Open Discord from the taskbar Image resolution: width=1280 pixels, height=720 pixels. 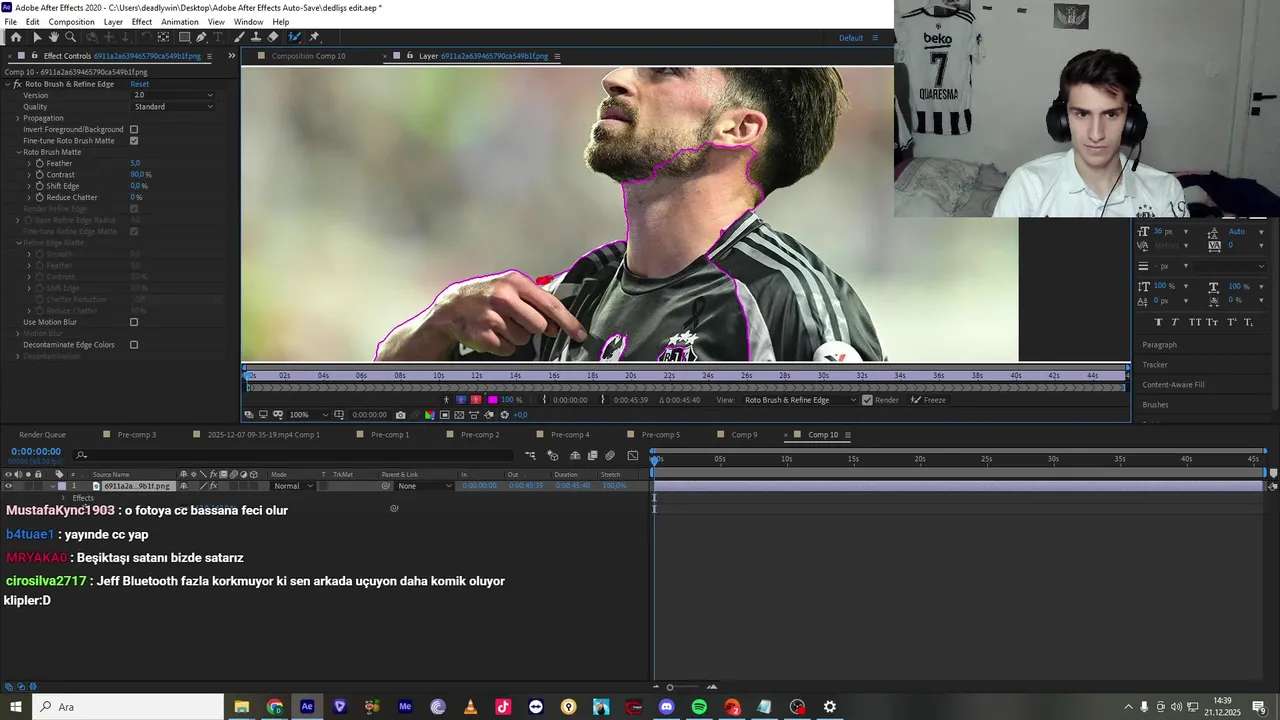coord(667,707)
